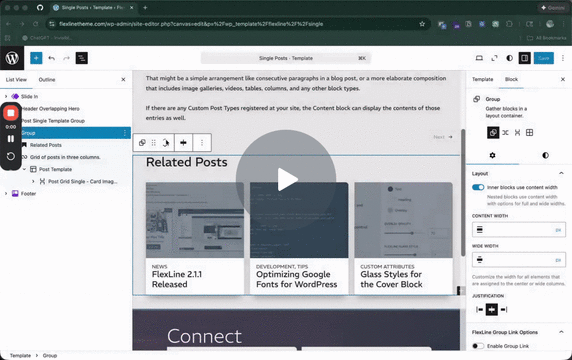
Task: Open the device preview icon
Action: (479, 58)
